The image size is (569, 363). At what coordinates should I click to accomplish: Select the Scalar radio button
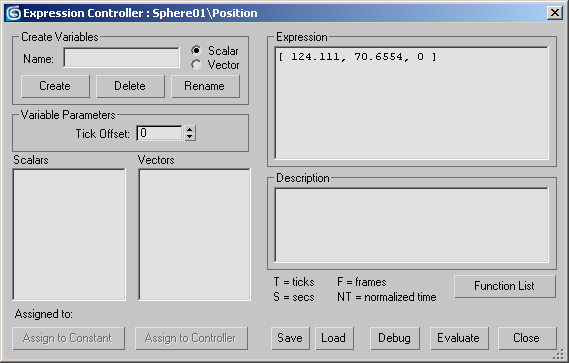(x=196, y=50)
